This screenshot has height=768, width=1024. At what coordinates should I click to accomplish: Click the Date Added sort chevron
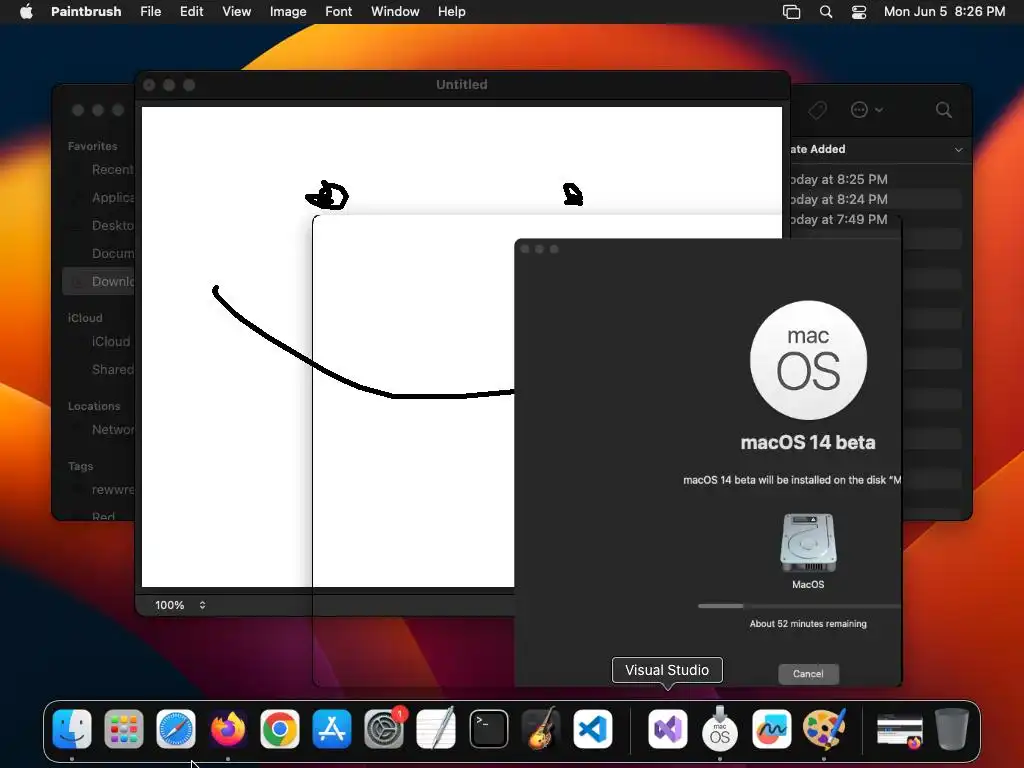pos(958,150)
